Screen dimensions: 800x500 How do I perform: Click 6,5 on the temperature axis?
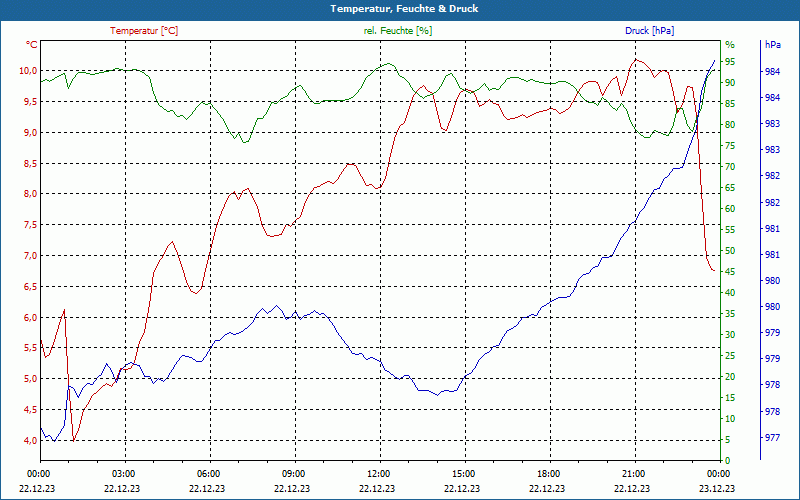(x=31, y=287)
